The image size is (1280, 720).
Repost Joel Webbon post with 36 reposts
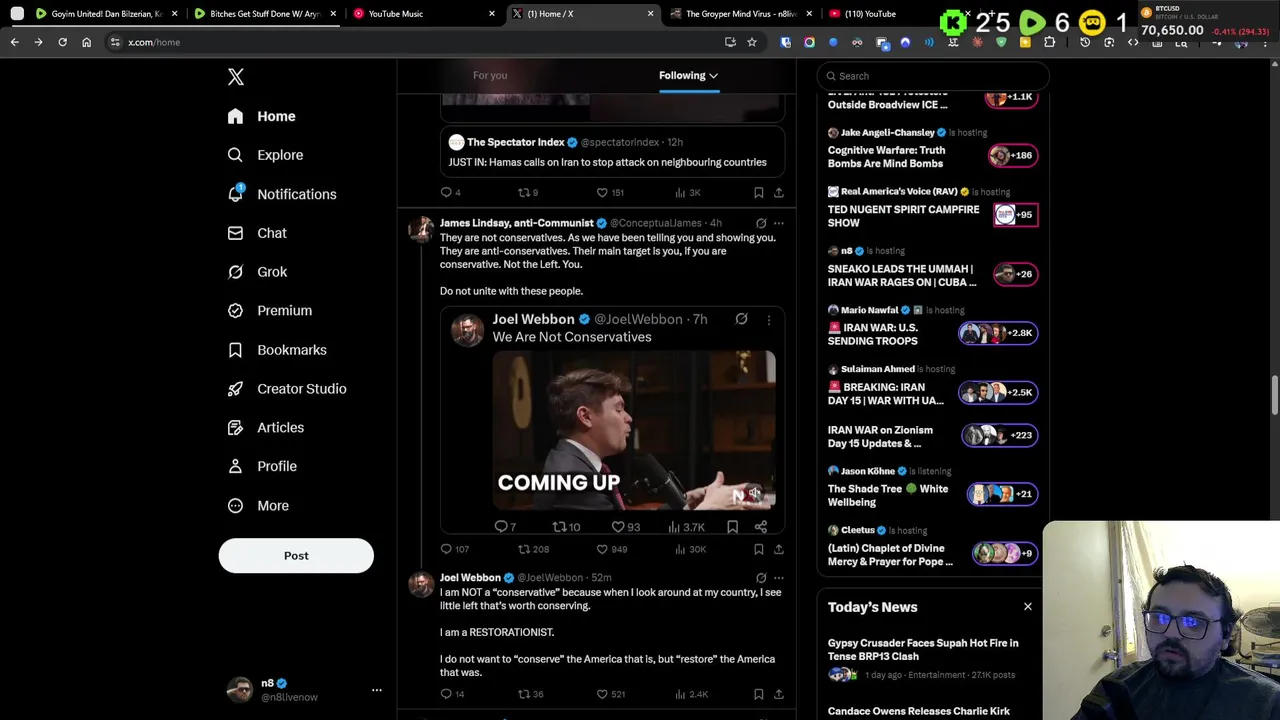(523, 694)
